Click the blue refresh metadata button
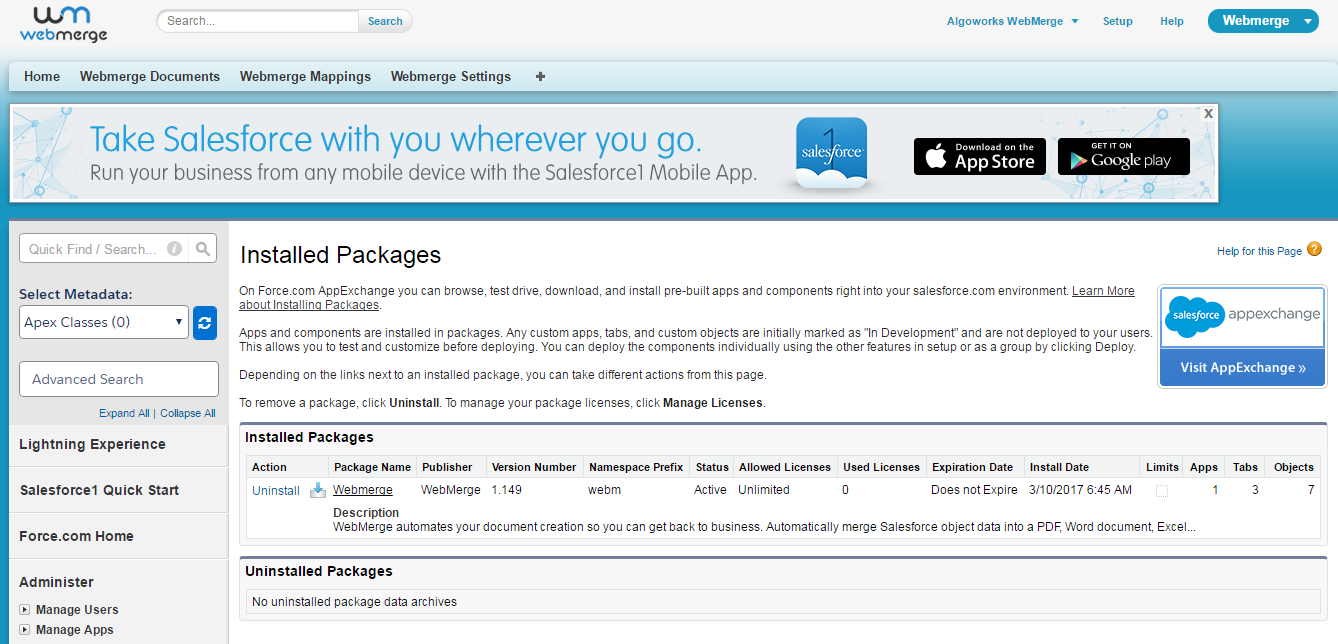The height and width of the screenshot is (644, 1338). (205, 323)
